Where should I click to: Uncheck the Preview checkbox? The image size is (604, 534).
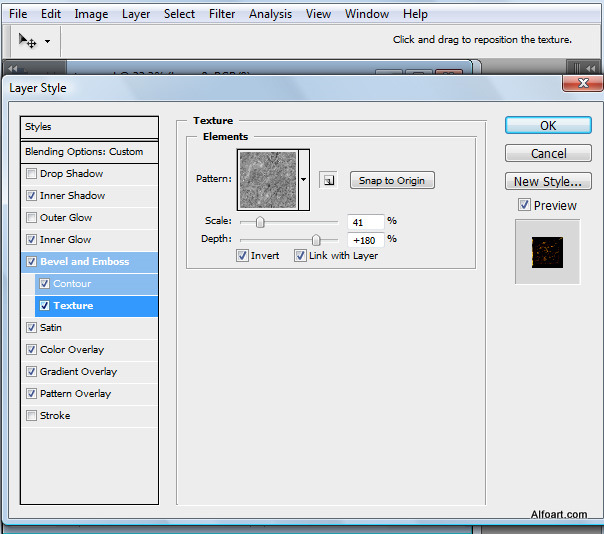pos(524,205)
